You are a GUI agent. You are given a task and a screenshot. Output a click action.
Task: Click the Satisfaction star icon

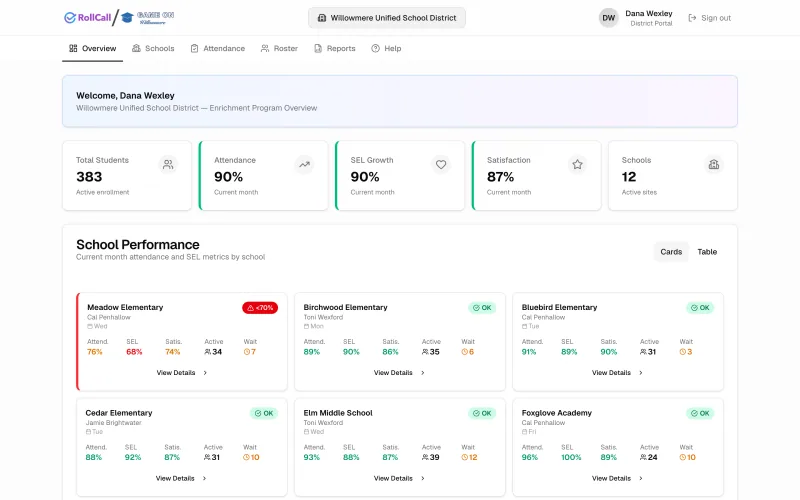tap(578, 165)
